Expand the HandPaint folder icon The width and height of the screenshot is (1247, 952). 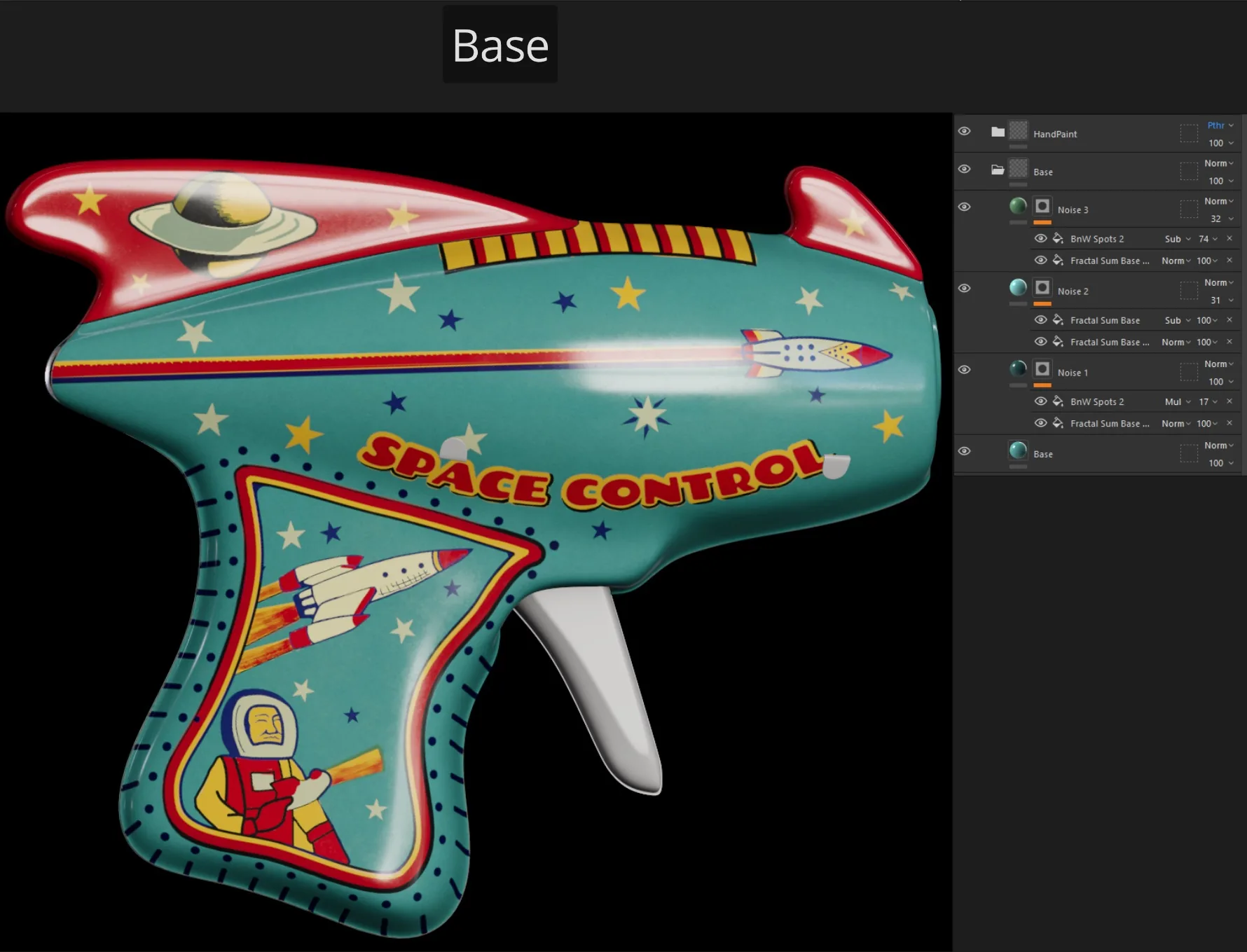point(998,132)
